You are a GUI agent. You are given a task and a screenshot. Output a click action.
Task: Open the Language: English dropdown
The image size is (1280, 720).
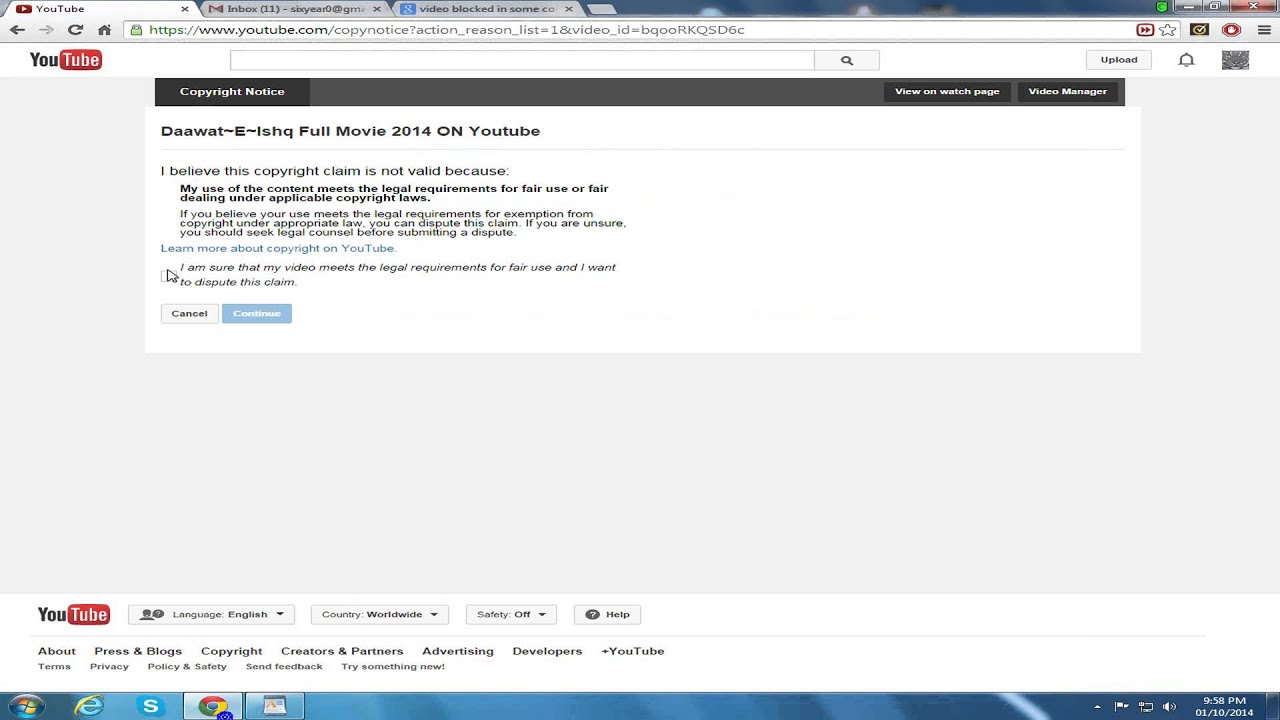pyautogui.click(x=211, y=615)
